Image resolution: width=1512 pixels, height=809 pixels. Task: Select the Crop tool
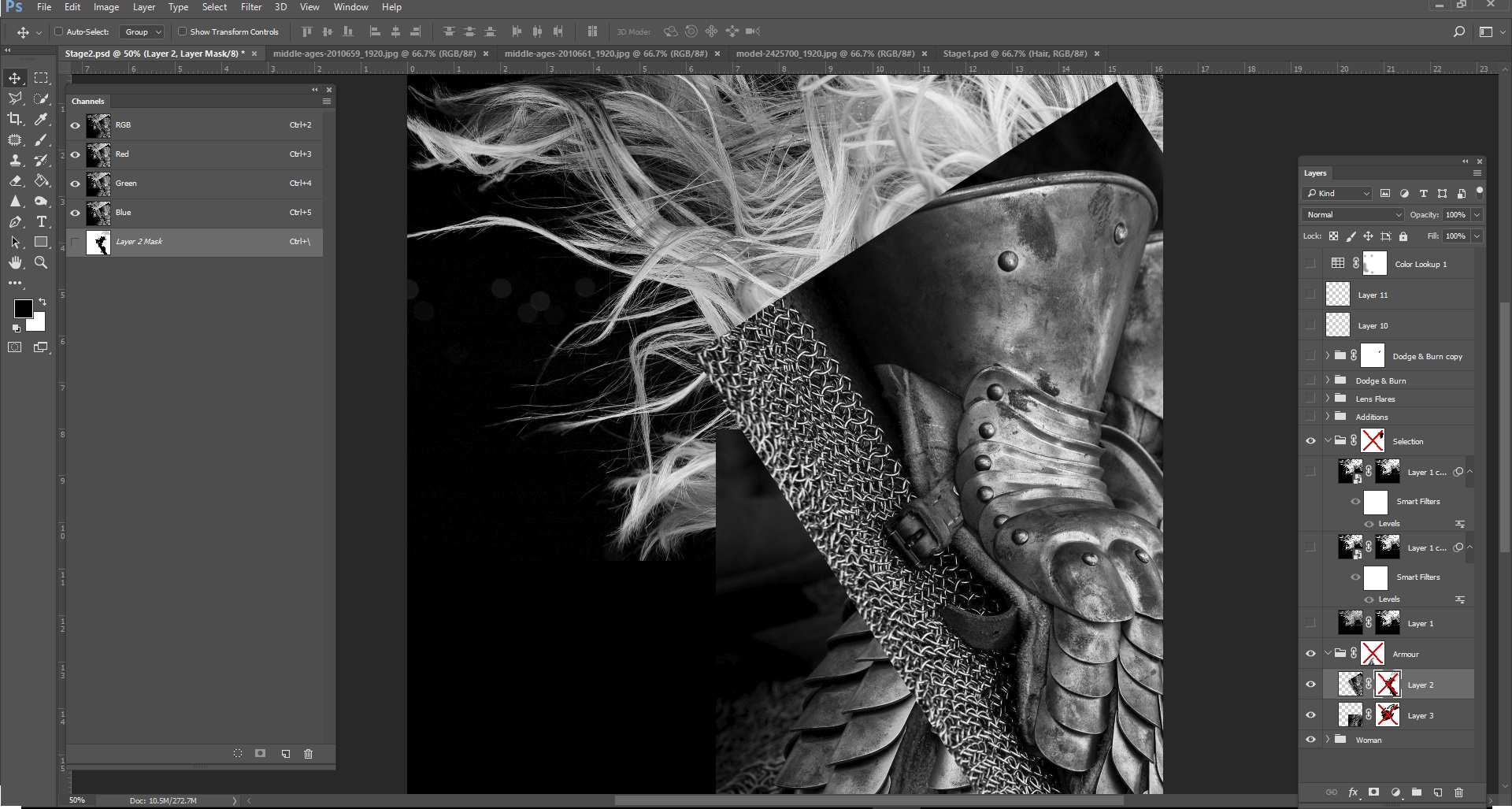[15, 119]
